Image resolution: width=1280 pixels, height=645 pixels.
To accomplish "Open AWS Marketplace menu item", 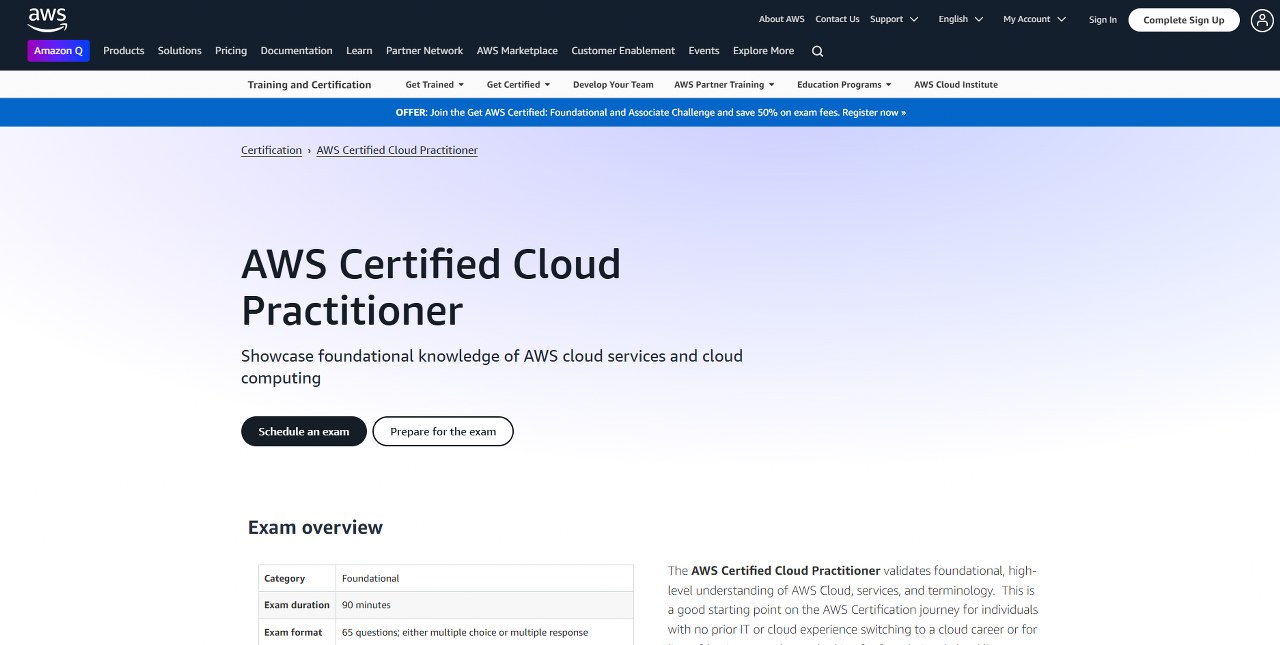I will [x=517, y=51].
